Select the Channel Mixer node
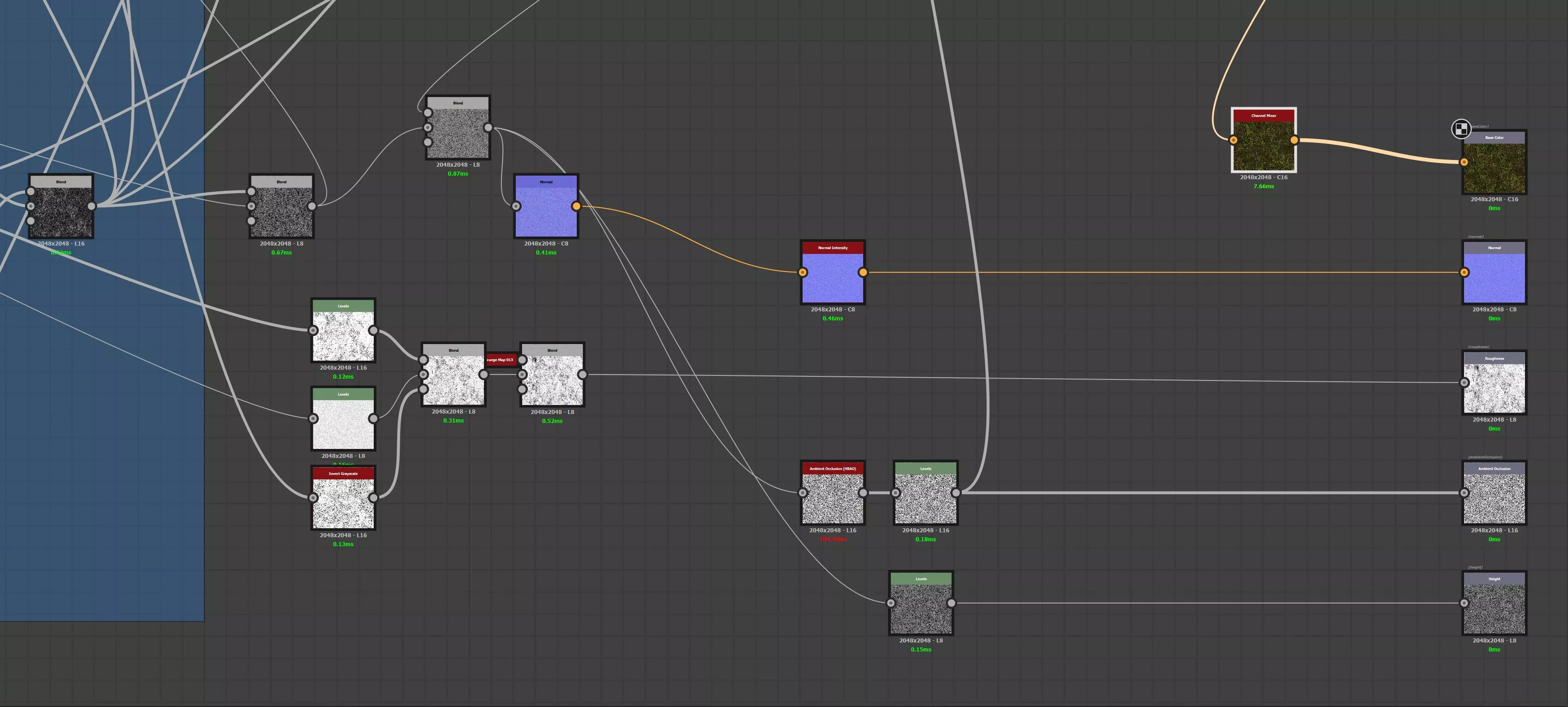The image size is (1568, 707). point(1264,146)
